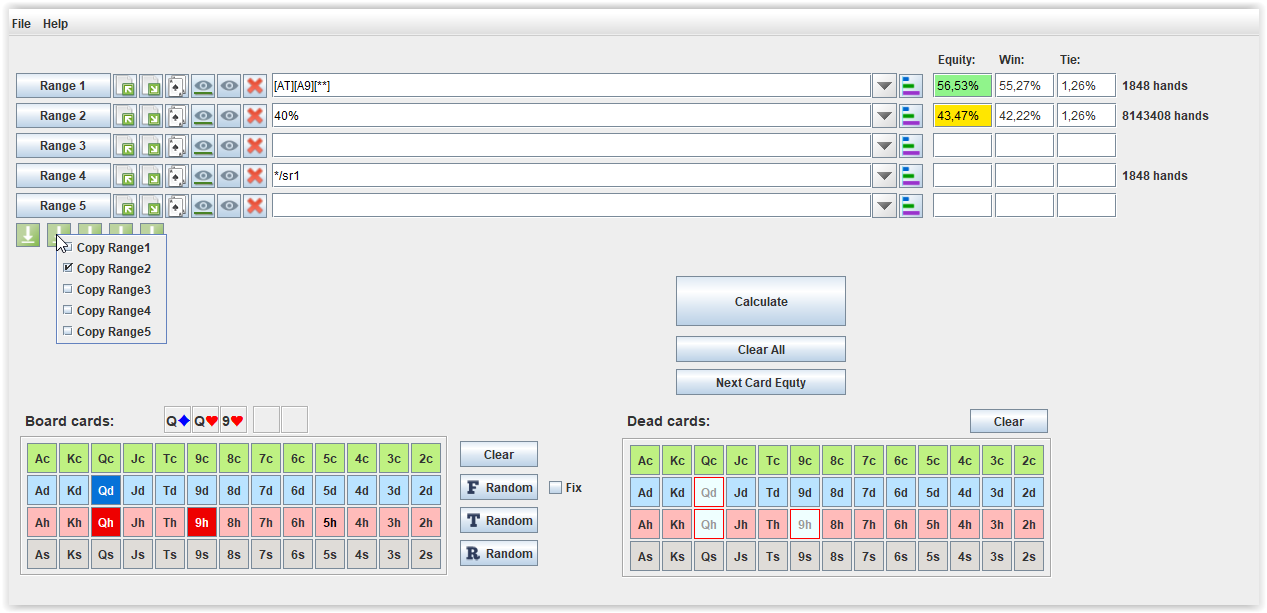Open the bar chart stats icon for Range 2
The image size is (1267, 613).
click(x=911, y=116)
